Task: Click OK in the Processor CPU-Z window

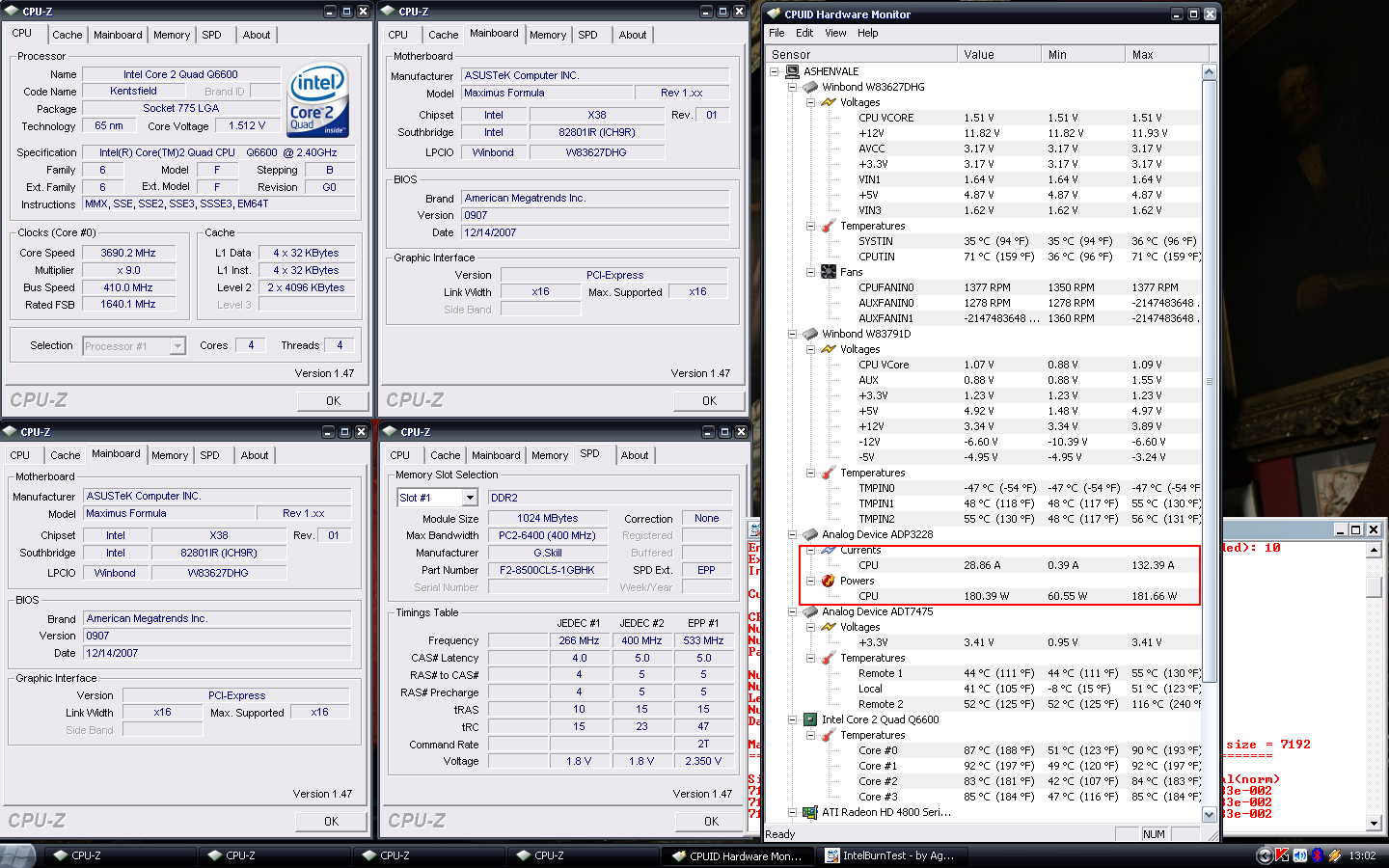Action: 333,401
